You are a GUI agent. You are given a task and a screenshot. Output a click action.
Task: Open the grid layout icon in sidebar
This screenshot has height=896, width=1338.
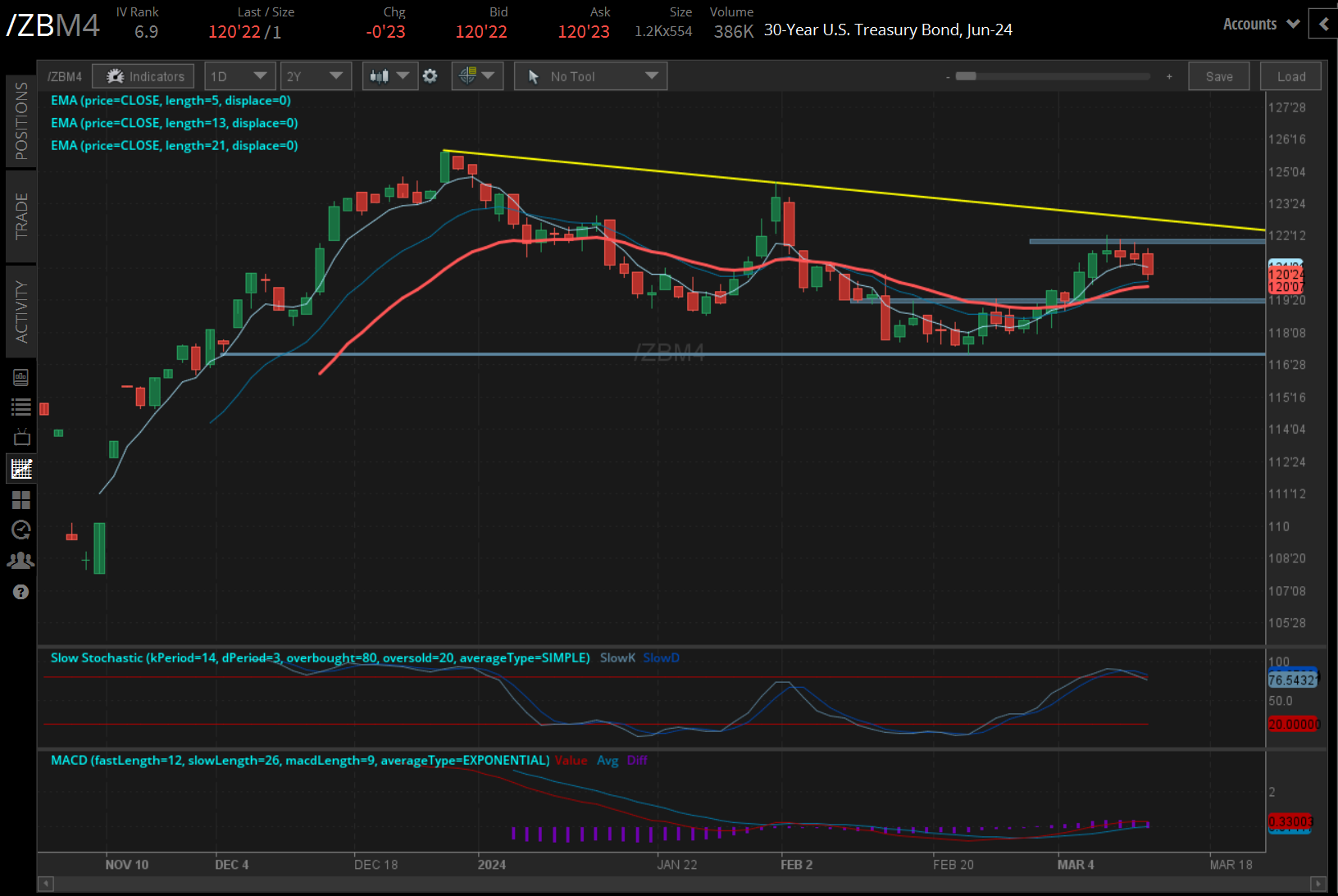[21, 500]
